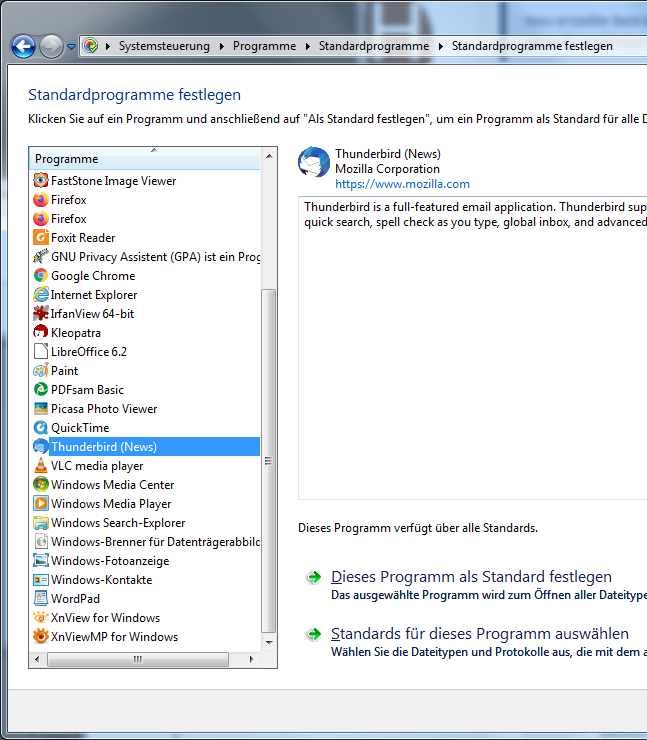Open the https://www.mozilla.com link
The image size is (647, 740).
402,184
